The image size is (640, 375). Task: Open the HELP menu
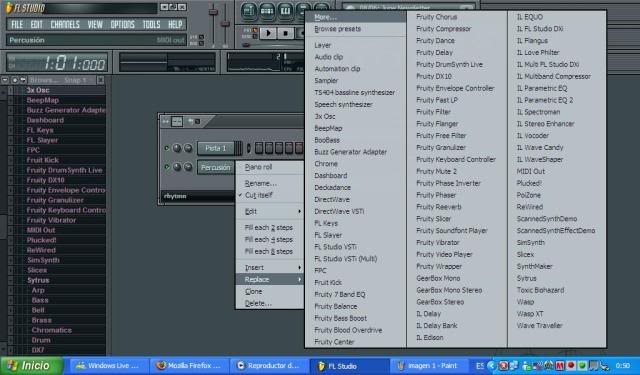click(x=175, y=24)
